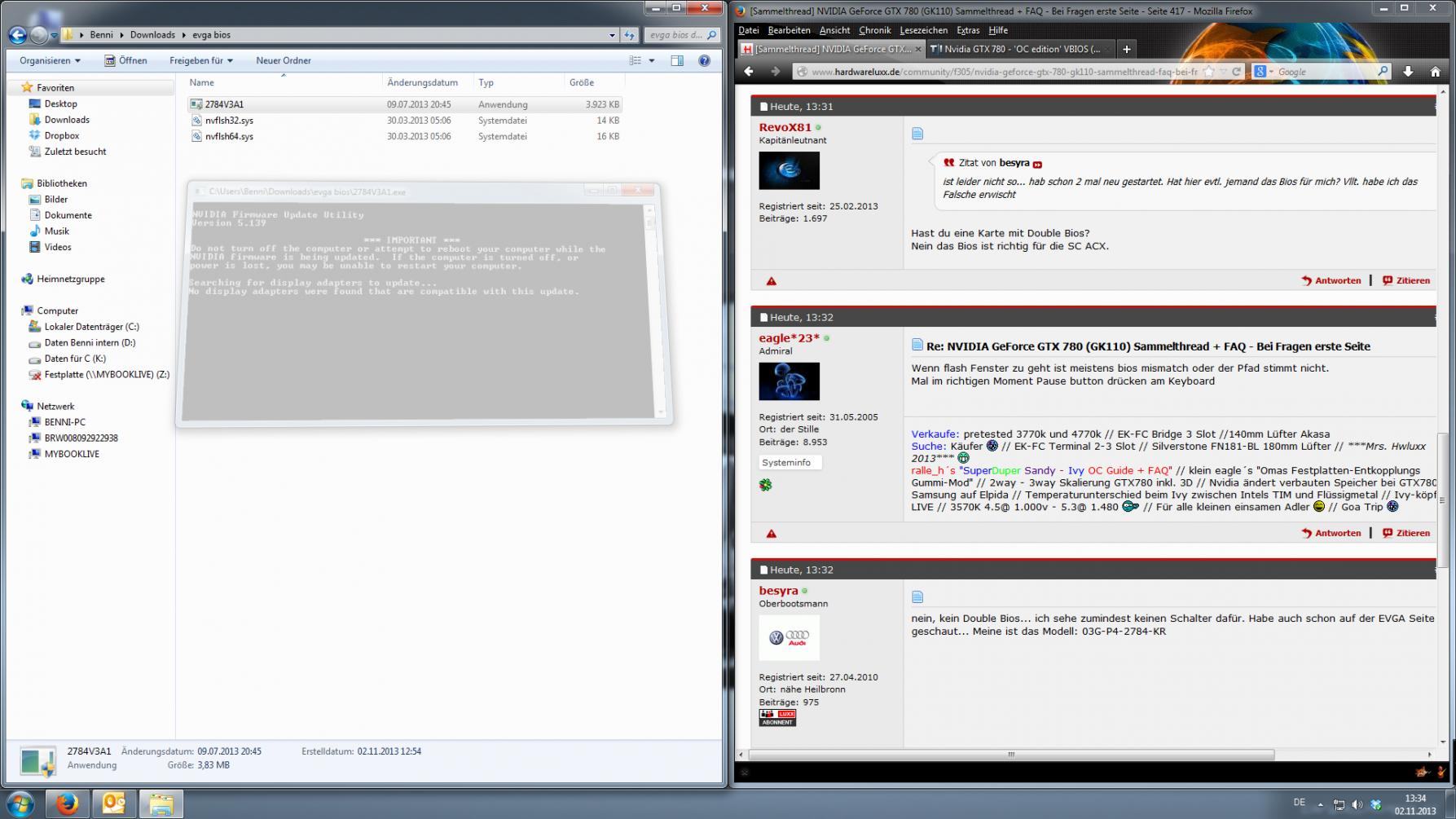
Task: Go back in Firefox
Action: pyautogui.click(x=749, y=72)
